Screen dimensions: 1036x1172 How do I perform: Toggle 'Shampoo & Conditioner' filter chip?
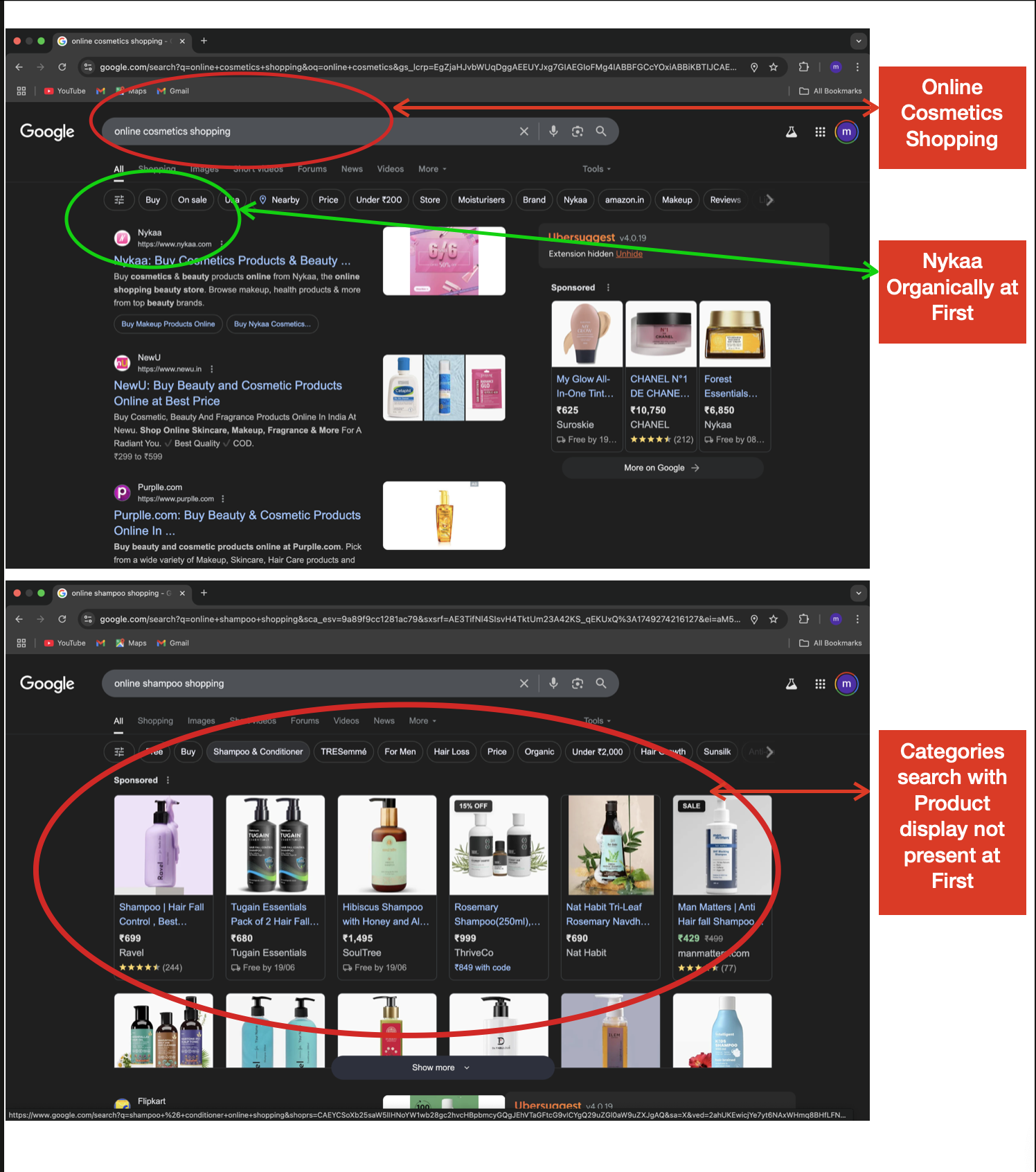[258, 752]
